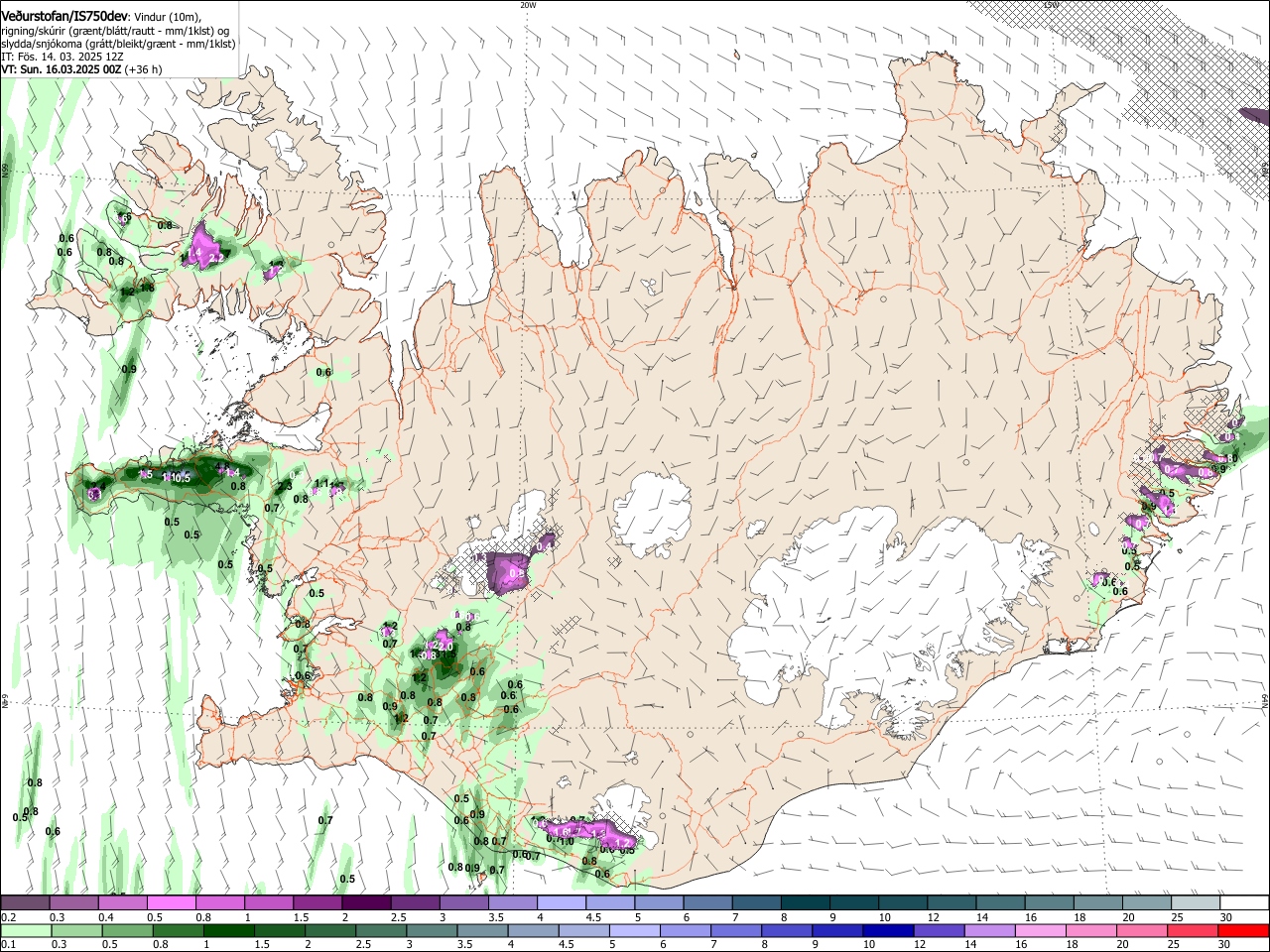Image resolution: width=1270 pixels, height=952 pixels.
Task: Click the lavender swatch labeled 14 in bottom legend
Action: 988,931
